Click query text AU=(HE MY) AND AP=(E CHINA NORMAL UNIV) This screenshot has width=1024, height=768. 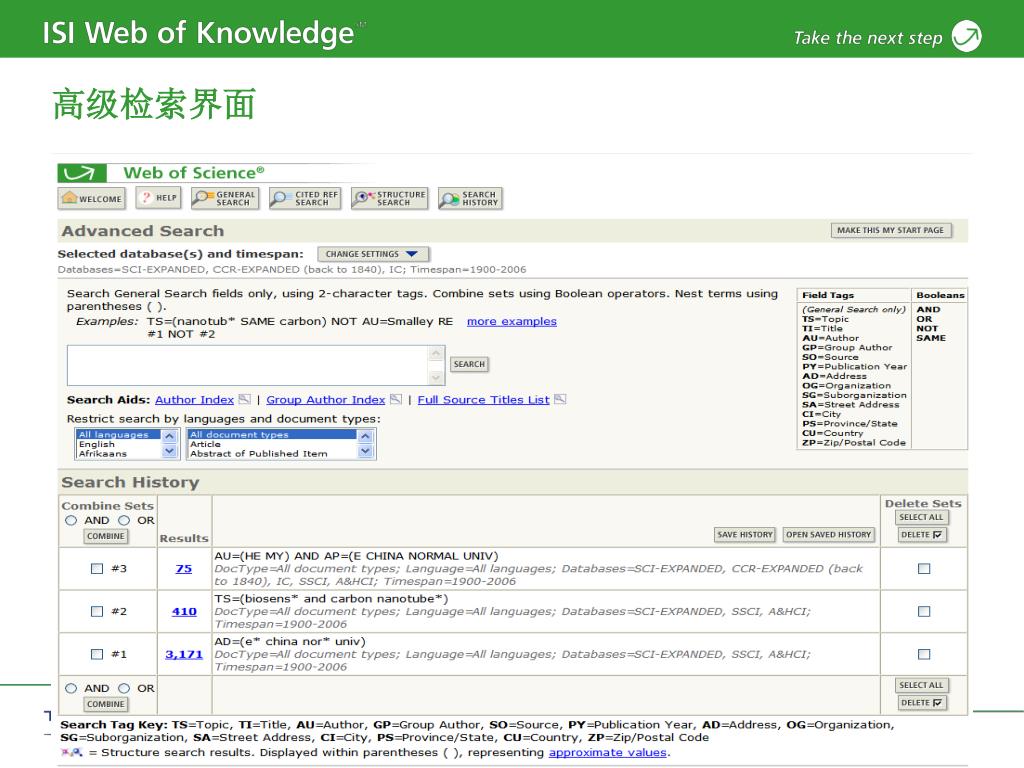357,556
